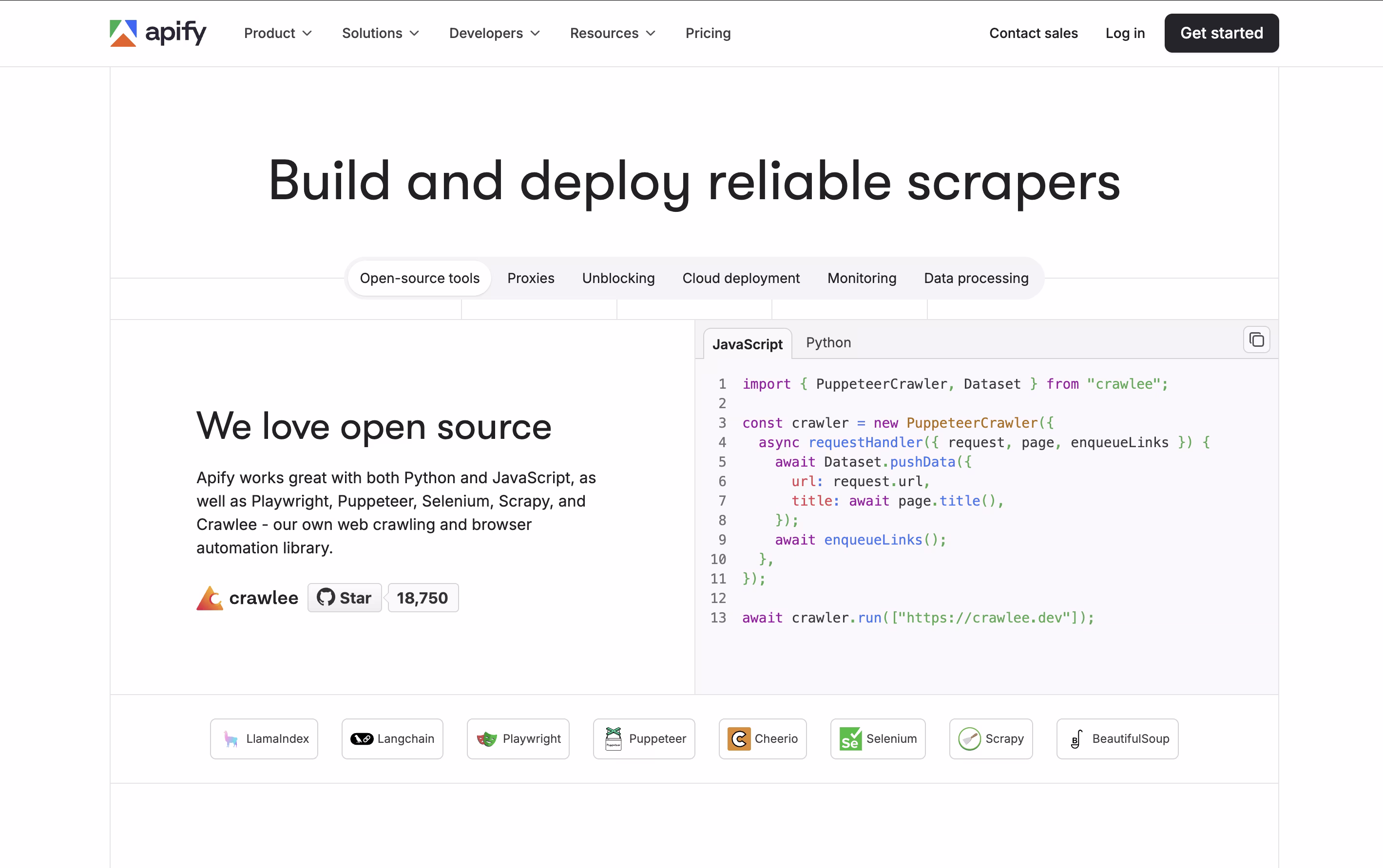Switch to the Data processing tab

[x=977, y=279]
